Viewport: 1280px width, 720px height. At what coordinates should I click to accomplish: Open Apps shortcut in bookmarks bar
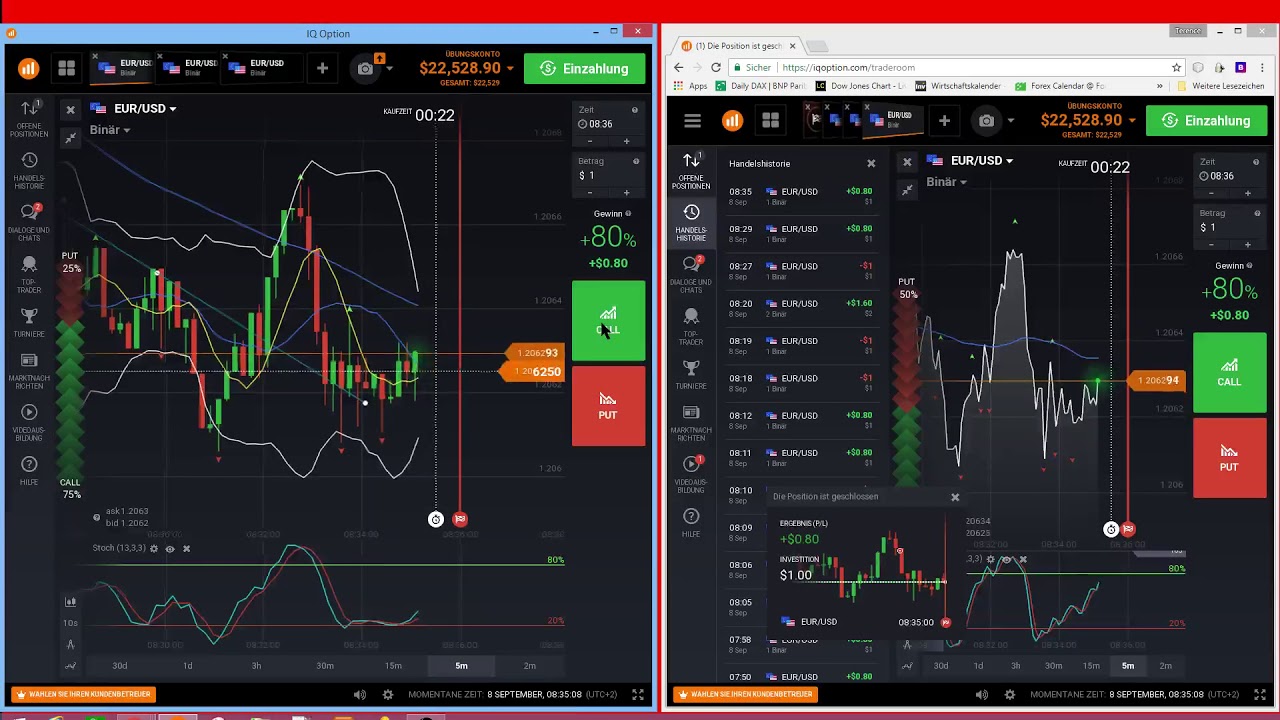coord(690,86)
